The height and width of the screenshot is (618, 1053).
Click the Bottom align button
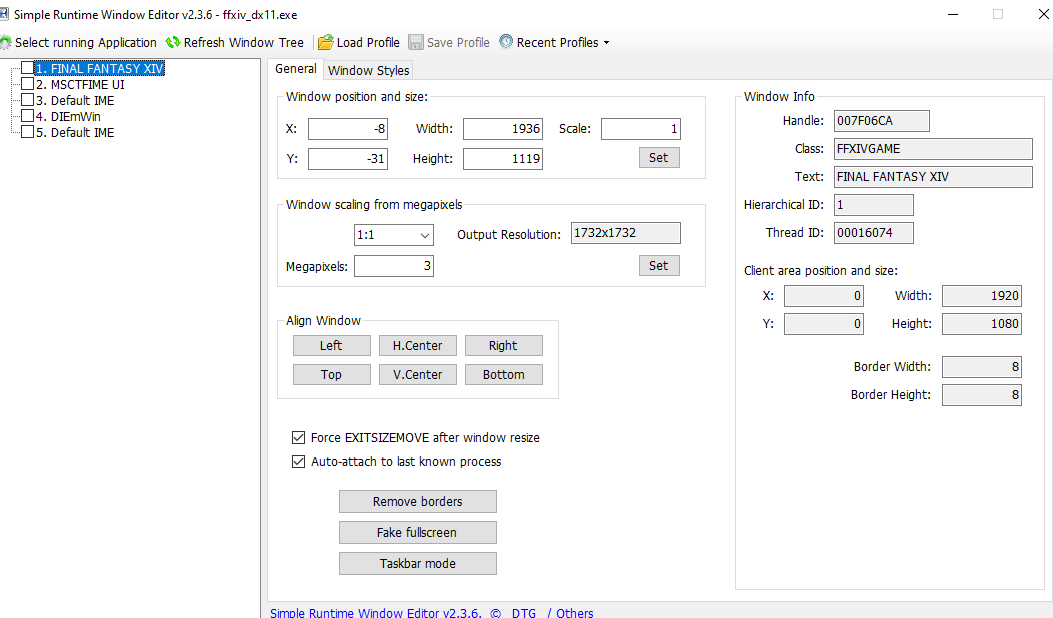coord(503,374)
